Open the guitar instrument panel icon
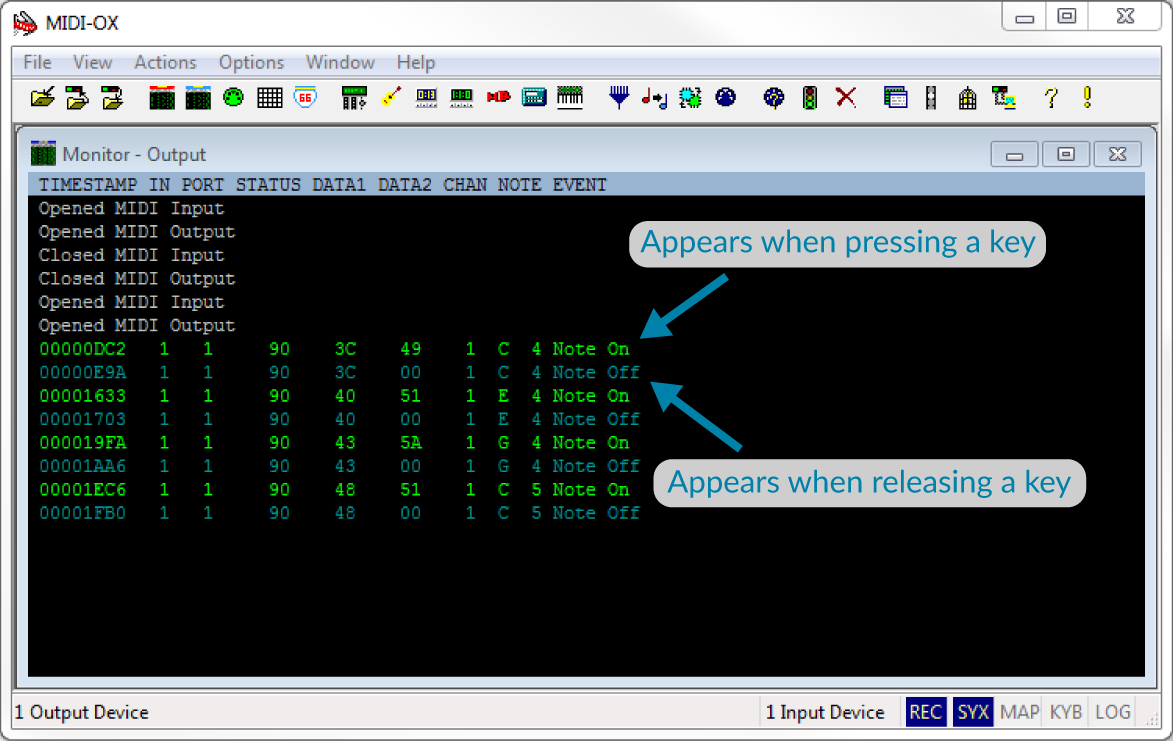Viewport: 1173px width, 741px height. coord(391,97)
